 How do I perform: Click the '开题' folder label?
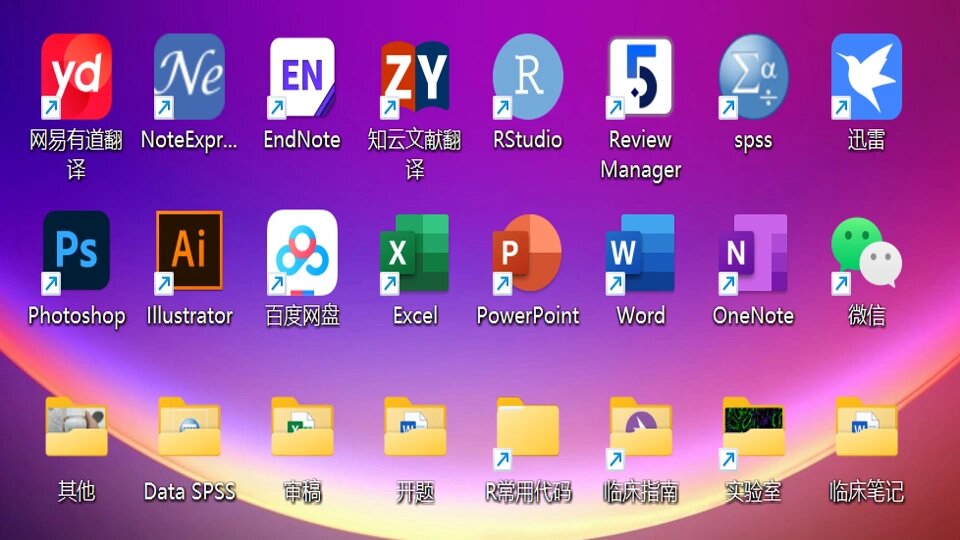pyautogui.click(x=414, y=492)
